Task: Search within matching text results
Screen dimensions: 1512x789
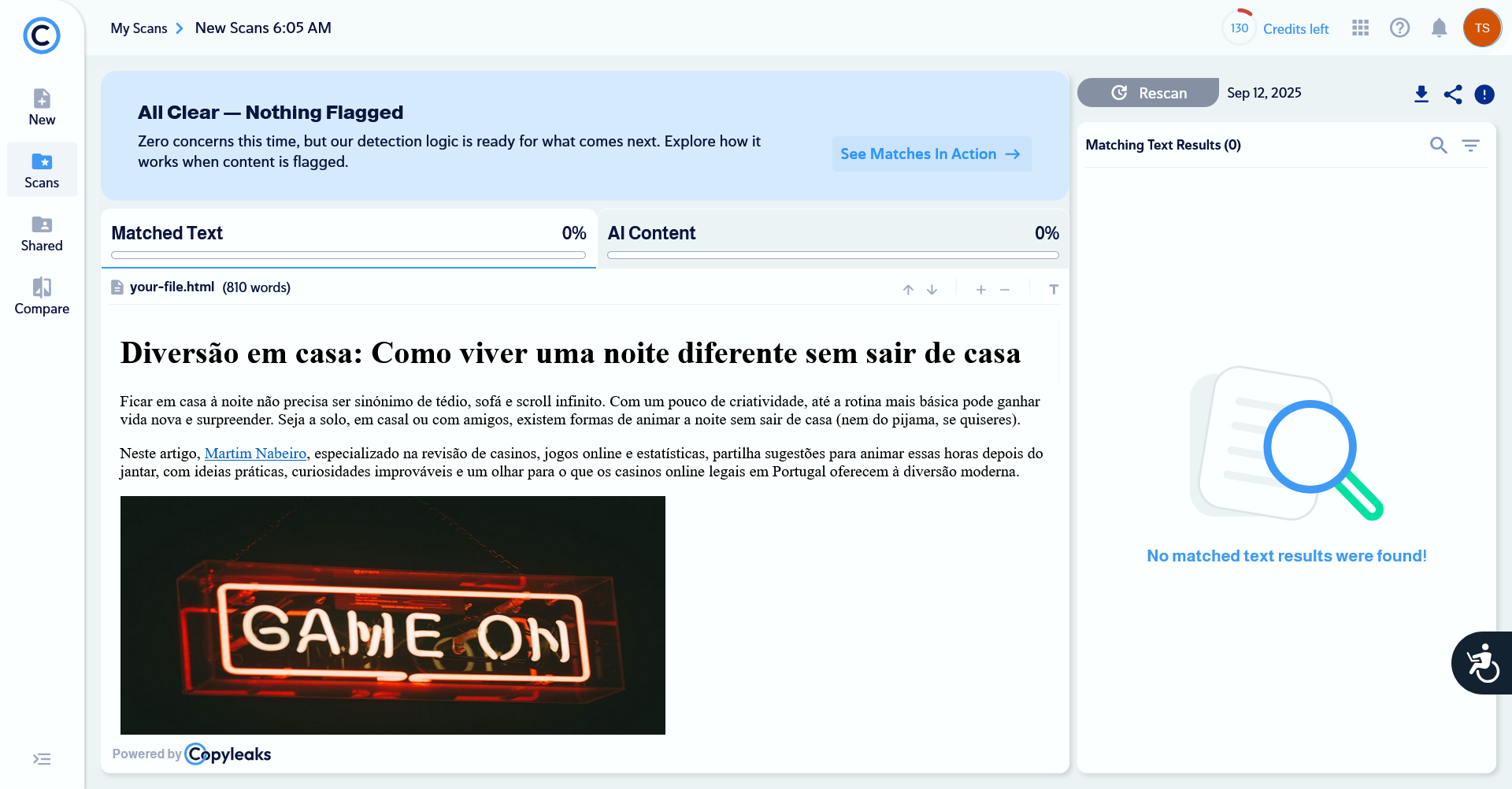Action: [1438, 145]
